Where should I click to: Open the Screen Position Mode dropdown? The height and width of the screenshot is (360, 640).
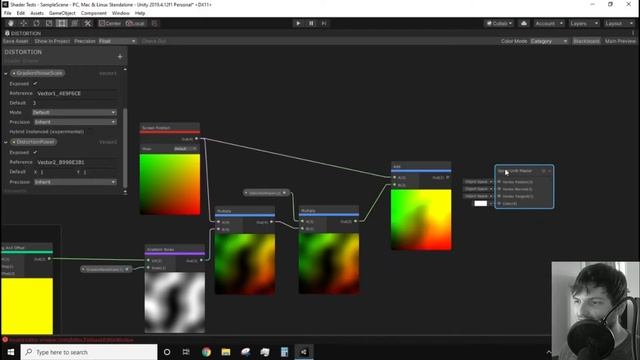pos(185,149)
